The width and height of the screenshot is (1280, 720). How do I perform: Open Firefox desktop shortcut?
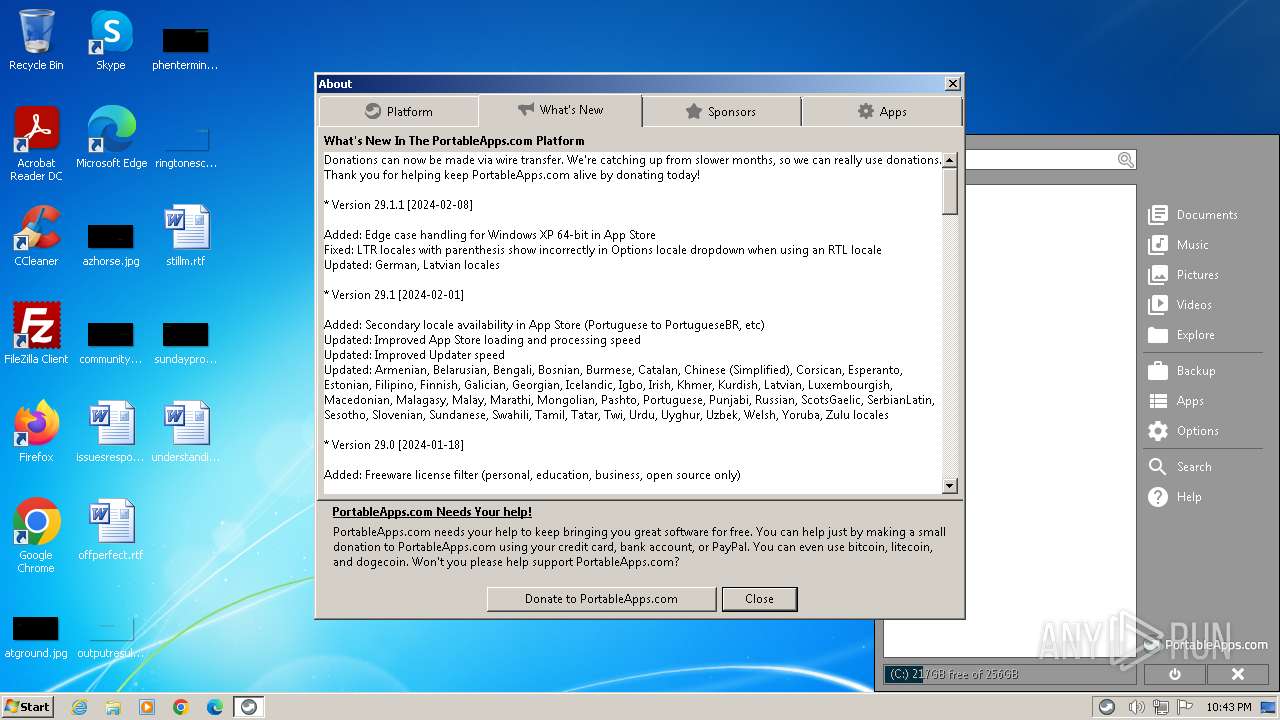pos(36,432)
